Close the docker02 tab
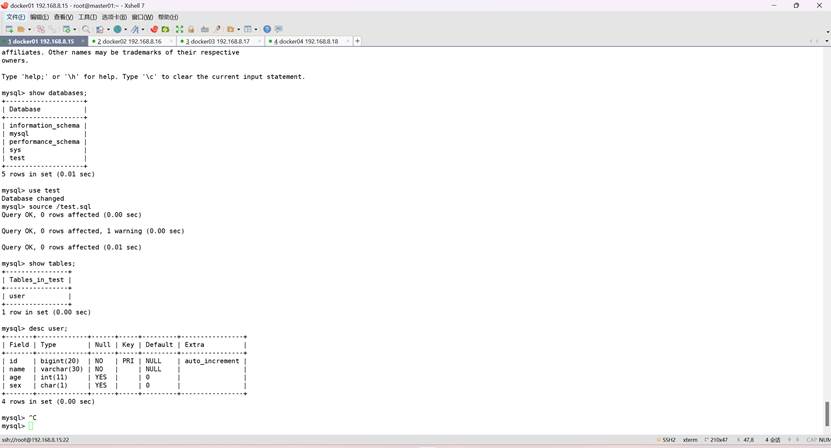 pos(171,41)
